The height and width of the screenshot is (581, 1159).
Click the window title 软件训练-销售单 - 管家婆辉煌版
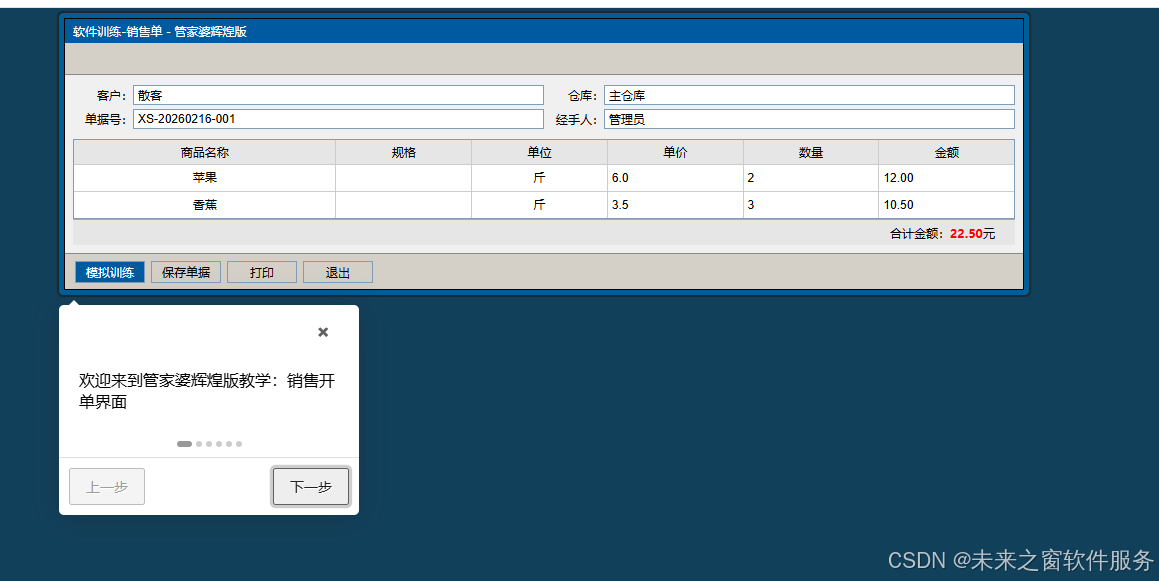pyautogui.click(x=160, y=32)
